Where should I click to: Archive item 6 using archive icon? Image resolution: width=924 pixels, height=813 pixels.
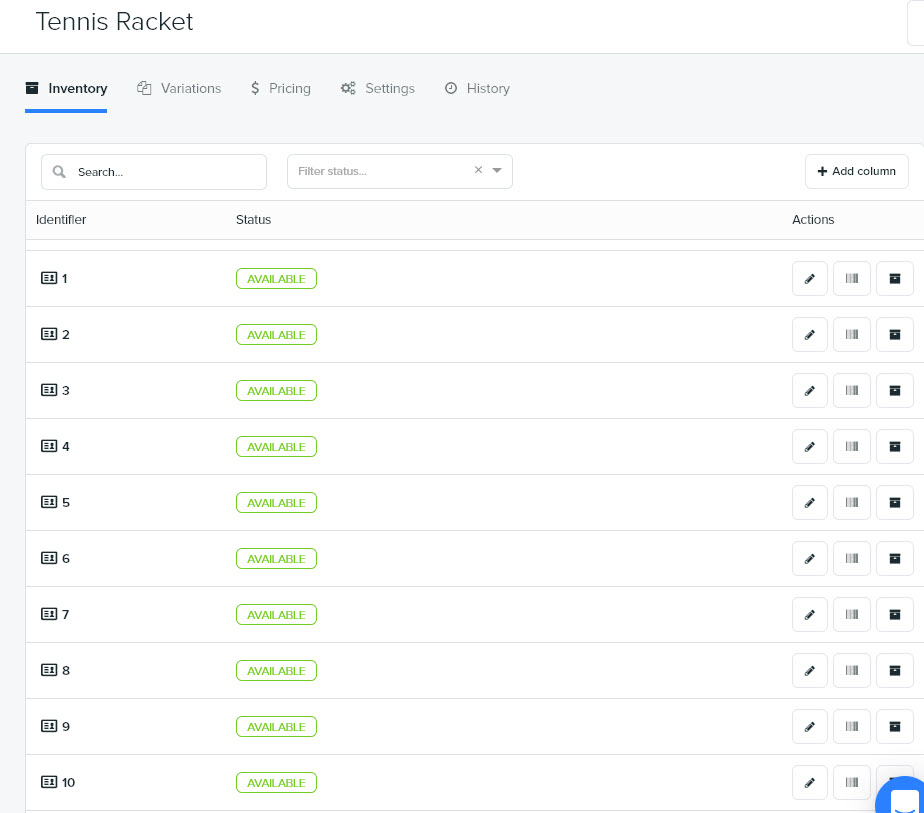pos(895,558)
